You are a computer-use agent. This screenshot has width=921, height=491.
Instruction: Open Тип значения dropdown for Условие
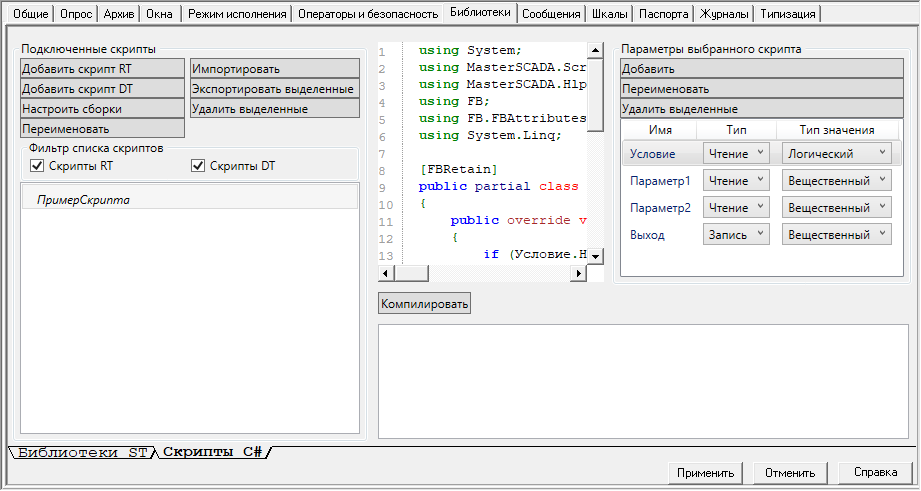click(836, 153)
